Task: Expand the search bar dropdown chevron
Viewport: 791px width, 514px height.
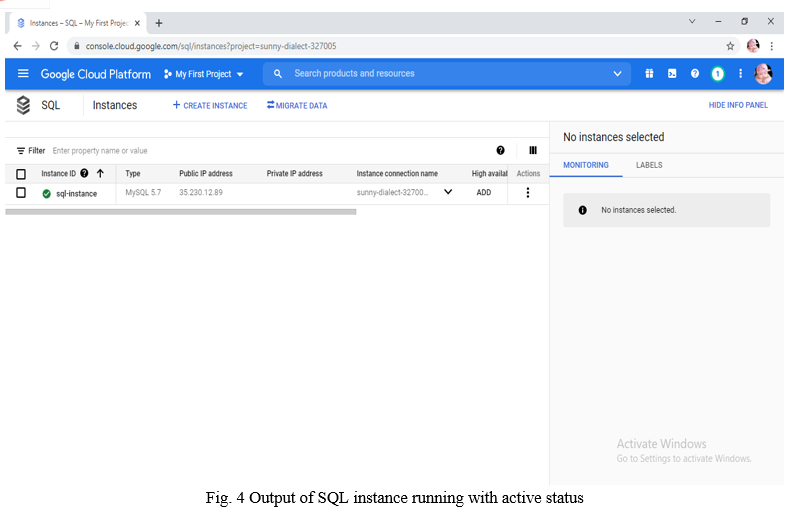Action: 617,74
